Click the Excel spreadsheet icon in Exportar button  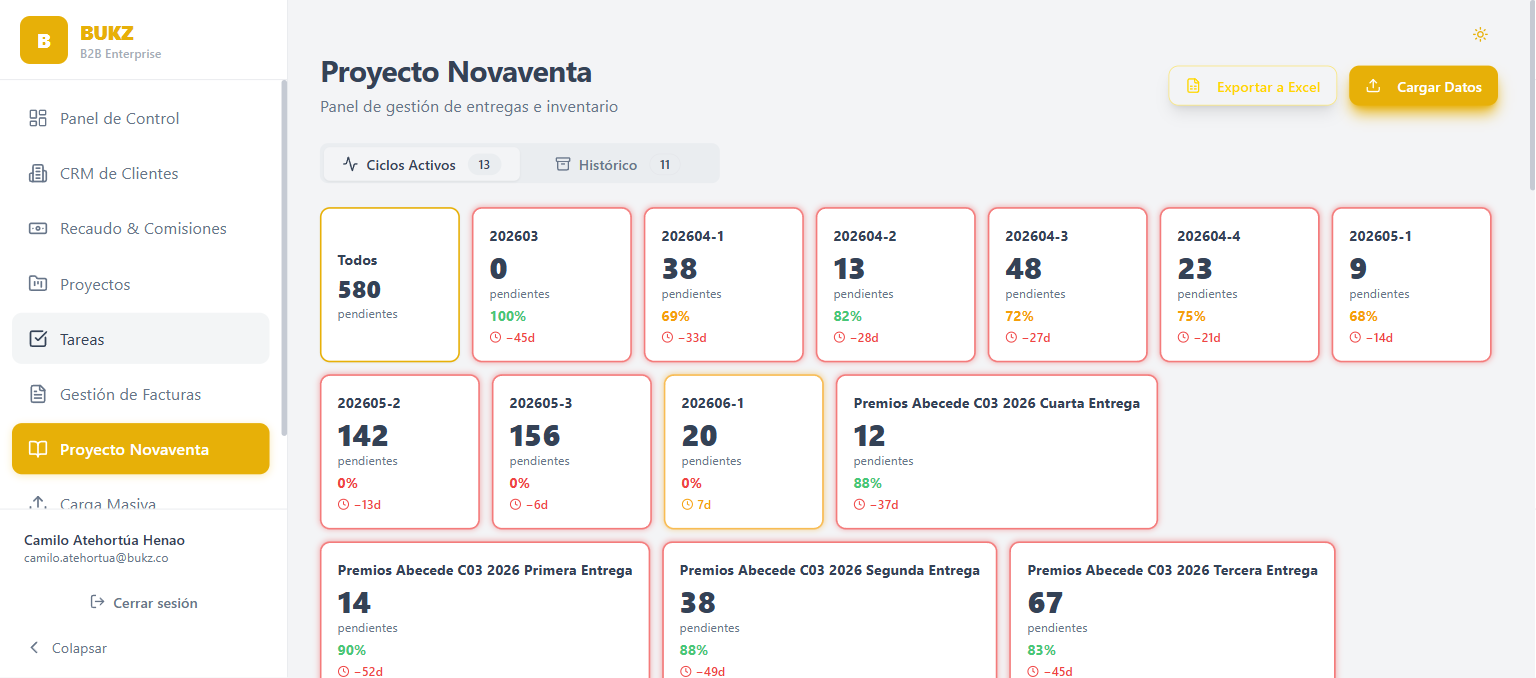point(1193,87)
